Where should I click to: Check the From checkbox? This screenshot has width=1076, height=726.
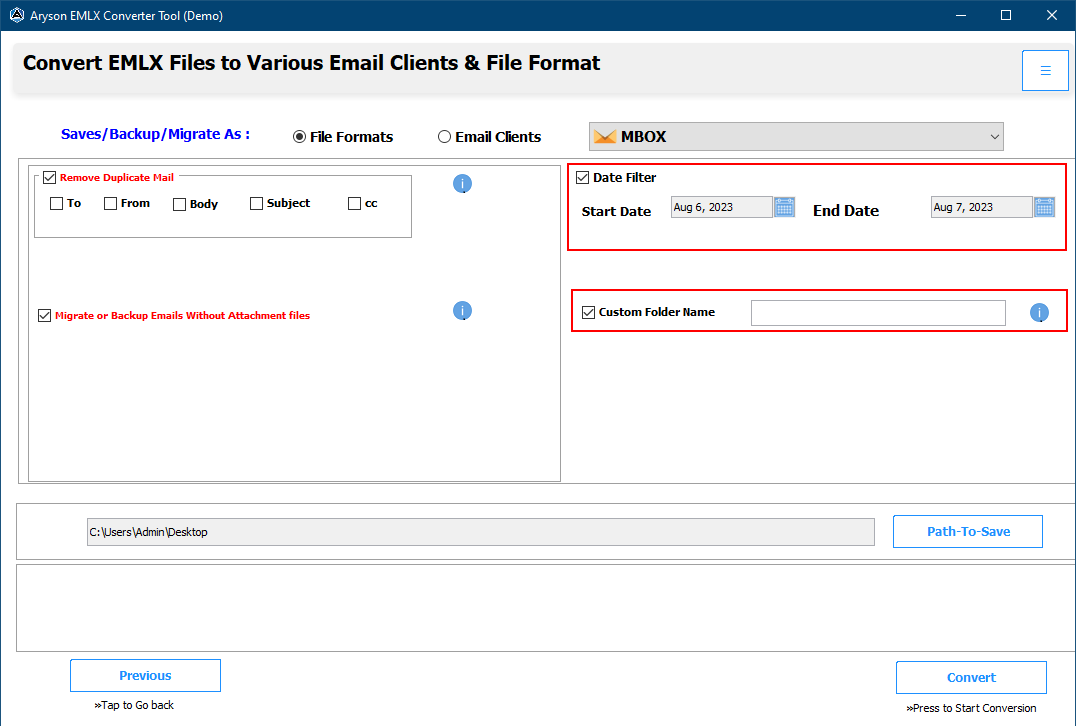[x=110, y=204]
